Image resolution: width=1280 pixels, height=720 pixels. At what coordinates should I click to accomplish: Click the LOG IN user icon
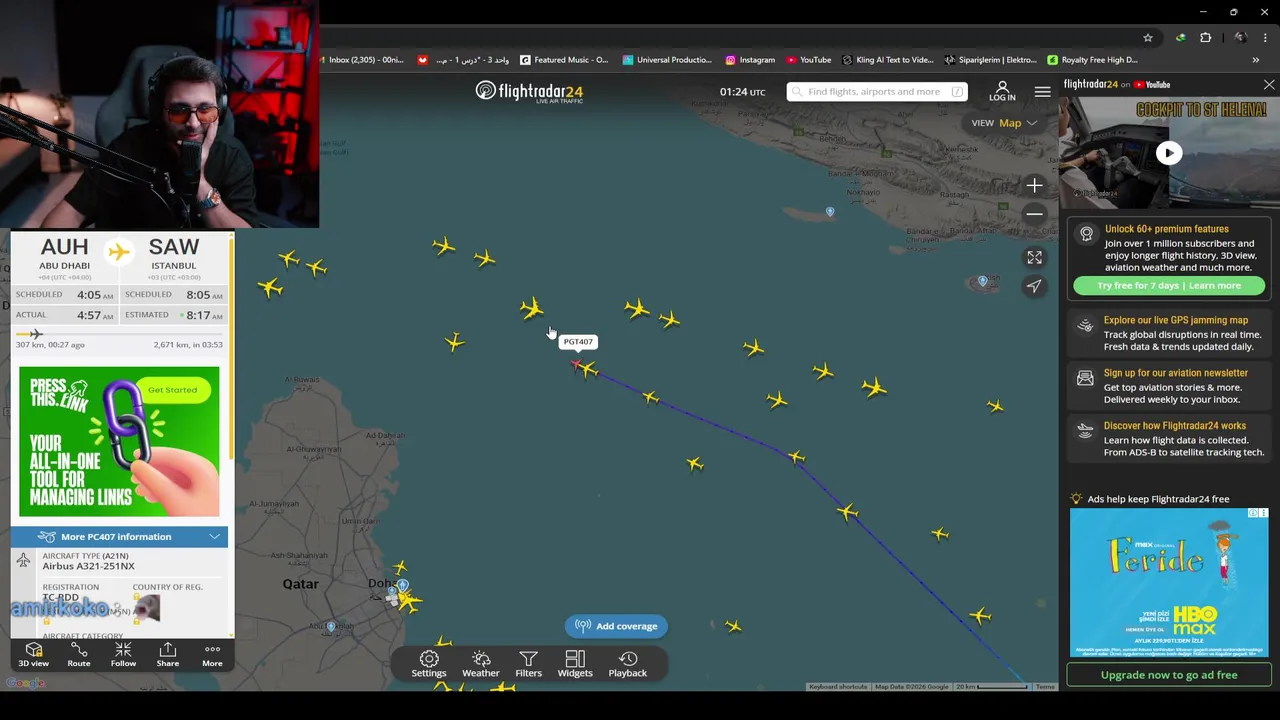1002,91
